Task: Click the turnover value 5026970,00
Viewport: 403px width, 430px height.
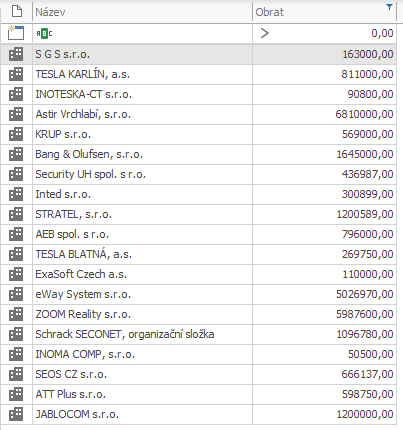Action: click(x=365, y=294)
